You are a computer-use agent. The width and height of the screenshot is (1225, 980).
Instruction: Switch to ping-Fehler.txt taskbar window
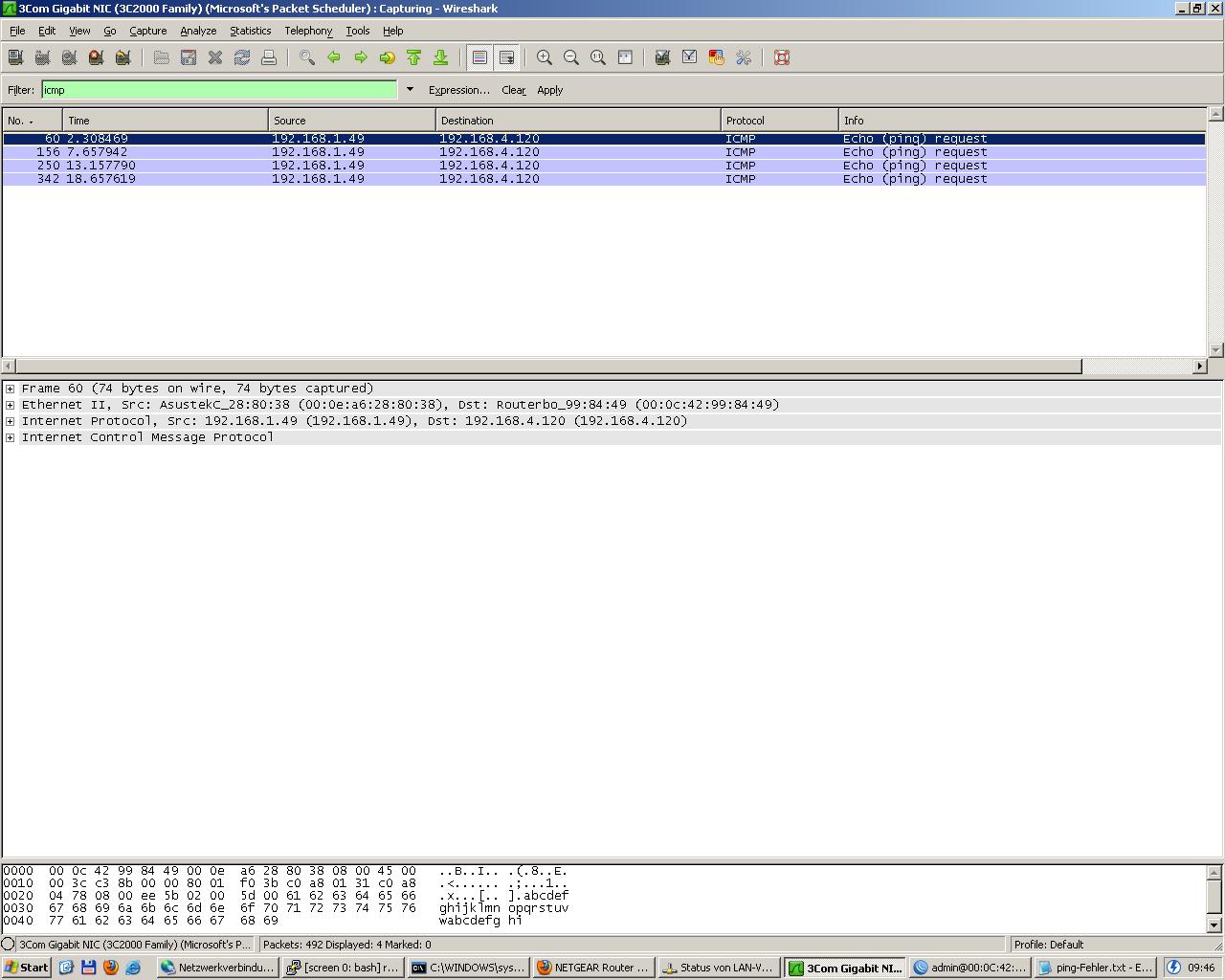point(1096,968)
